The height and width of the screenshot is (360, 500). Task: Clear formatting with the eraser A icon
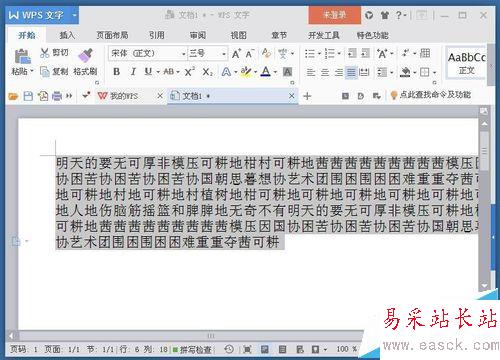click(266, 53)
